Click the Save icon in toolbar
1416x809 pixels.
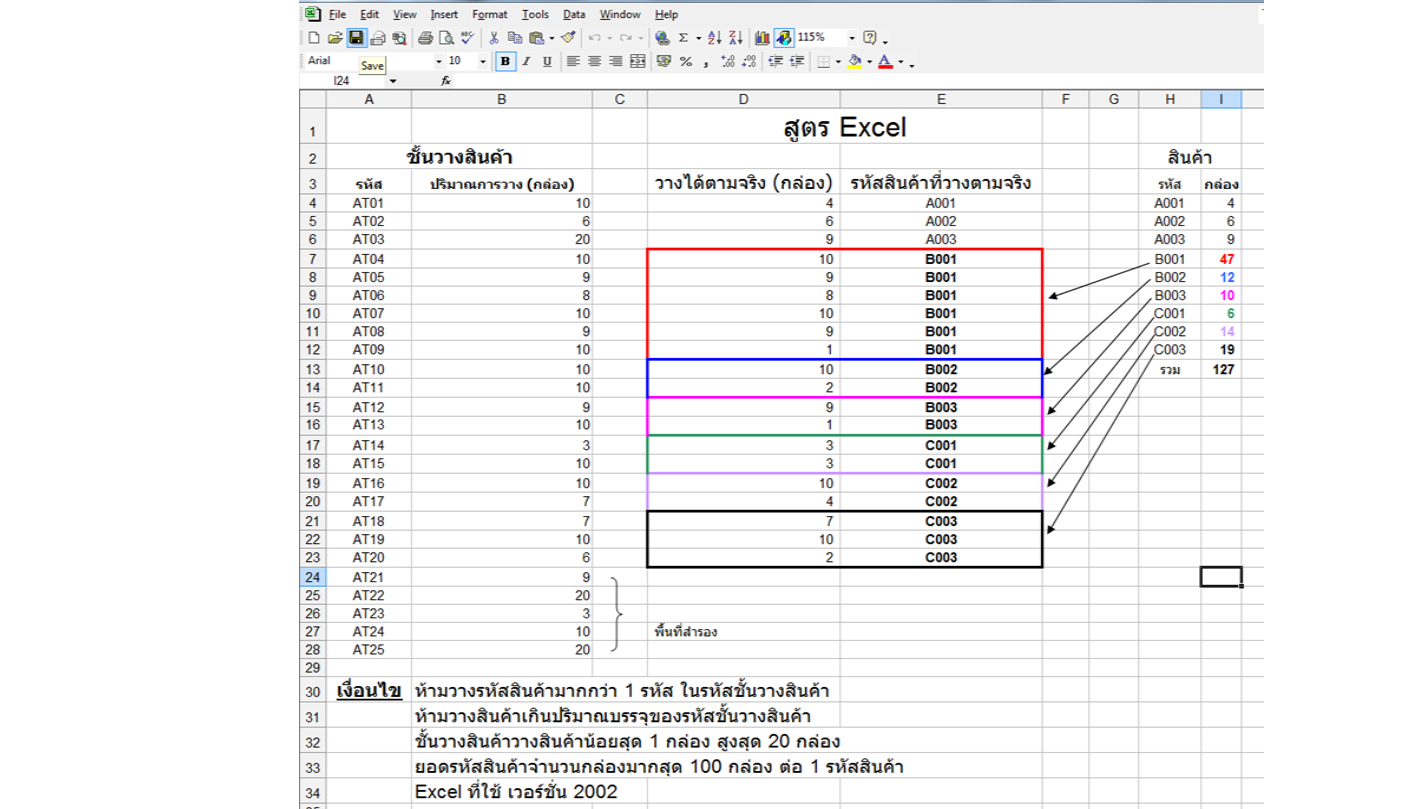[356, 38]
